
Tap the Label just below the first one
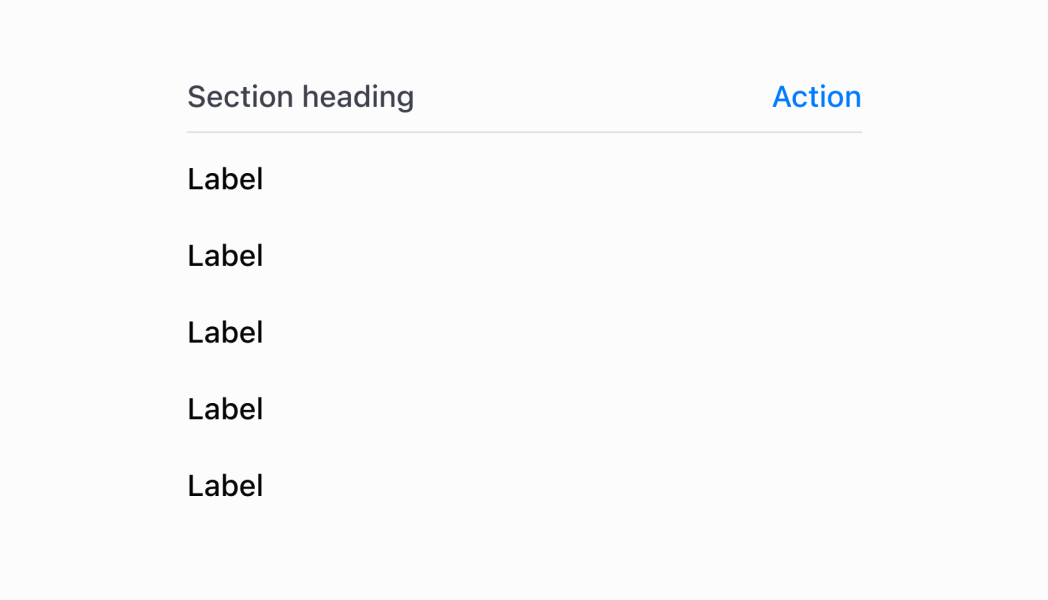[x=225, y=256]
